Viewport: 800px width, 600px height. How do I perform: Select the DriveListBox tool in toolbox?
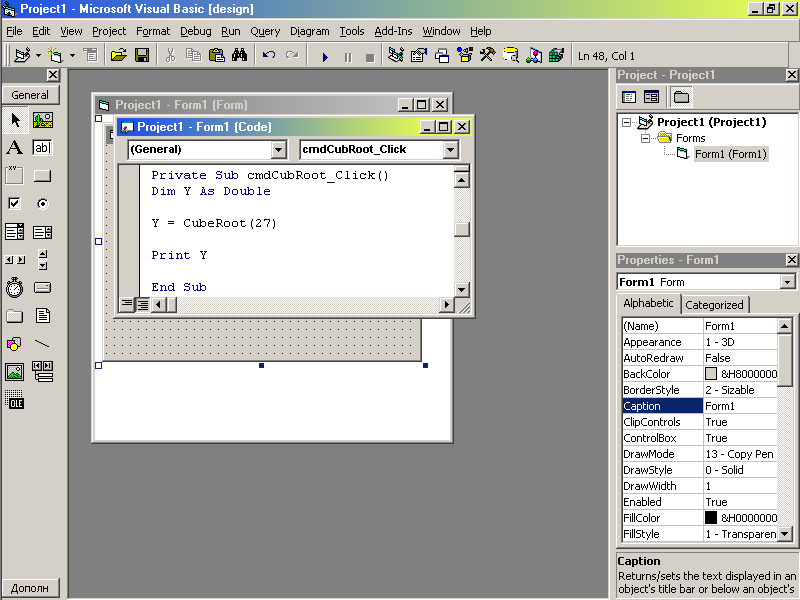pos(43,288)
